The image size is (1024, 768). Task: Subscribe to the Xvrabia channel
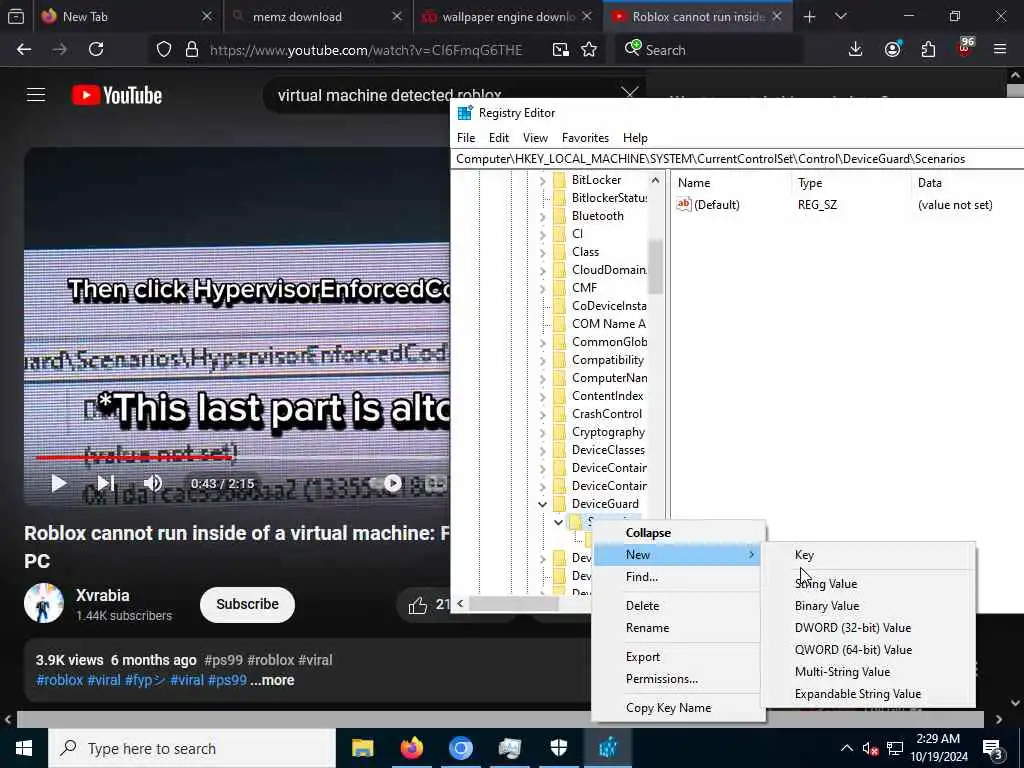coord(248,604)
